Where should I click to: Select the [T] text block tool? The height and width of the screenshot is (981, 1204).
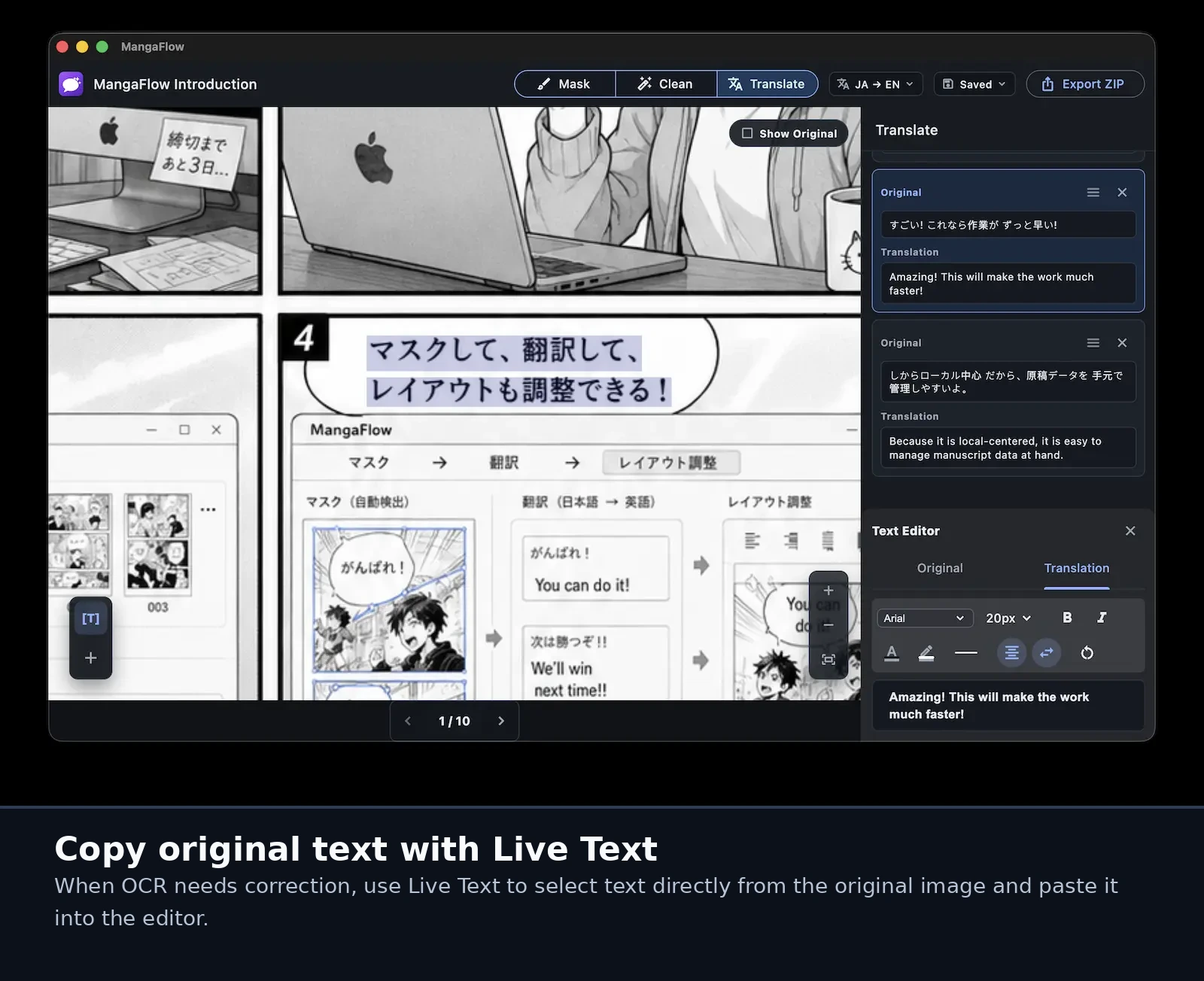click(x=91, y=618)
